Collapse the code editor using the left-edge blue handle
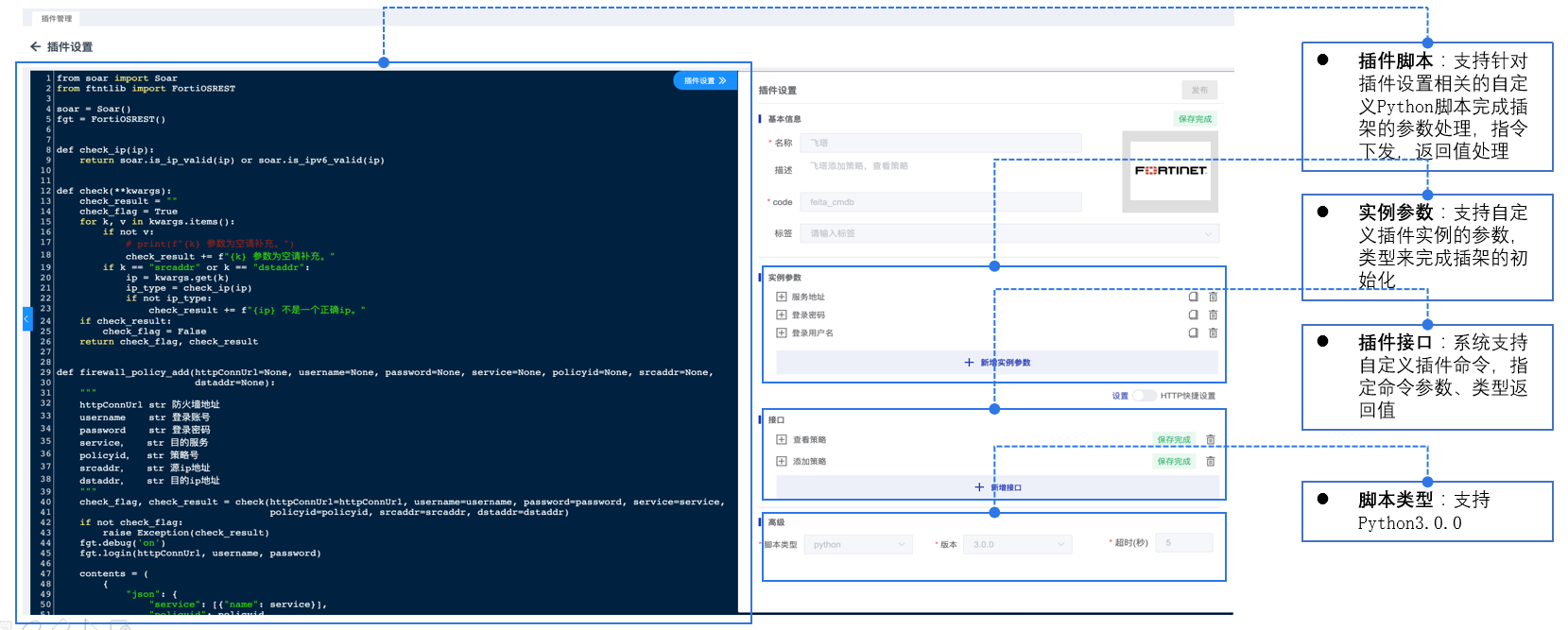 click(x=26, y=319)
